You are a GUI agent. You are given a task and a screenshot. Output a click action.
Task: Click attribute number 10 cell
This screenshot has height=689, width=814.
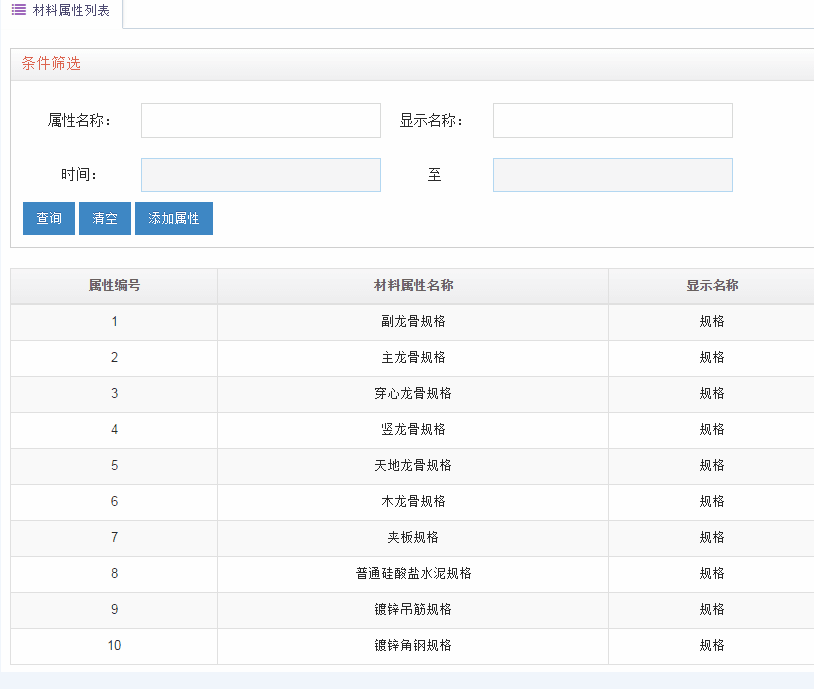click(114, 646)
